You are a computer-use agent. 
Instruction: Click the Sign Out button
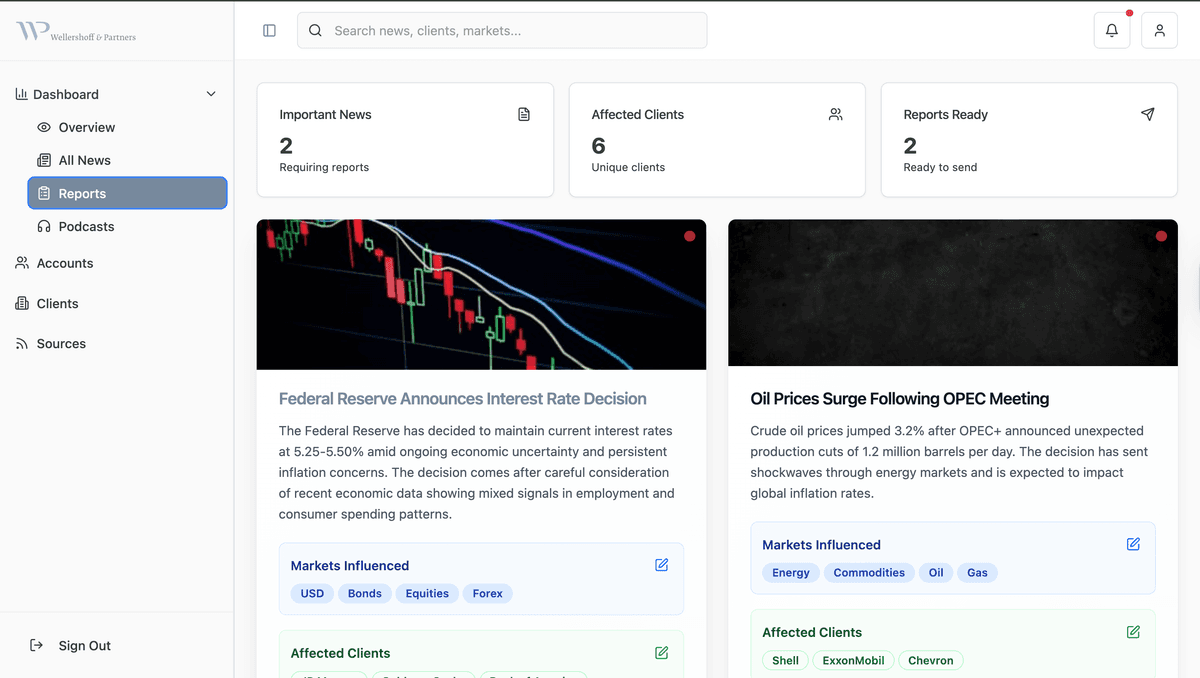[x=84, y=646]
